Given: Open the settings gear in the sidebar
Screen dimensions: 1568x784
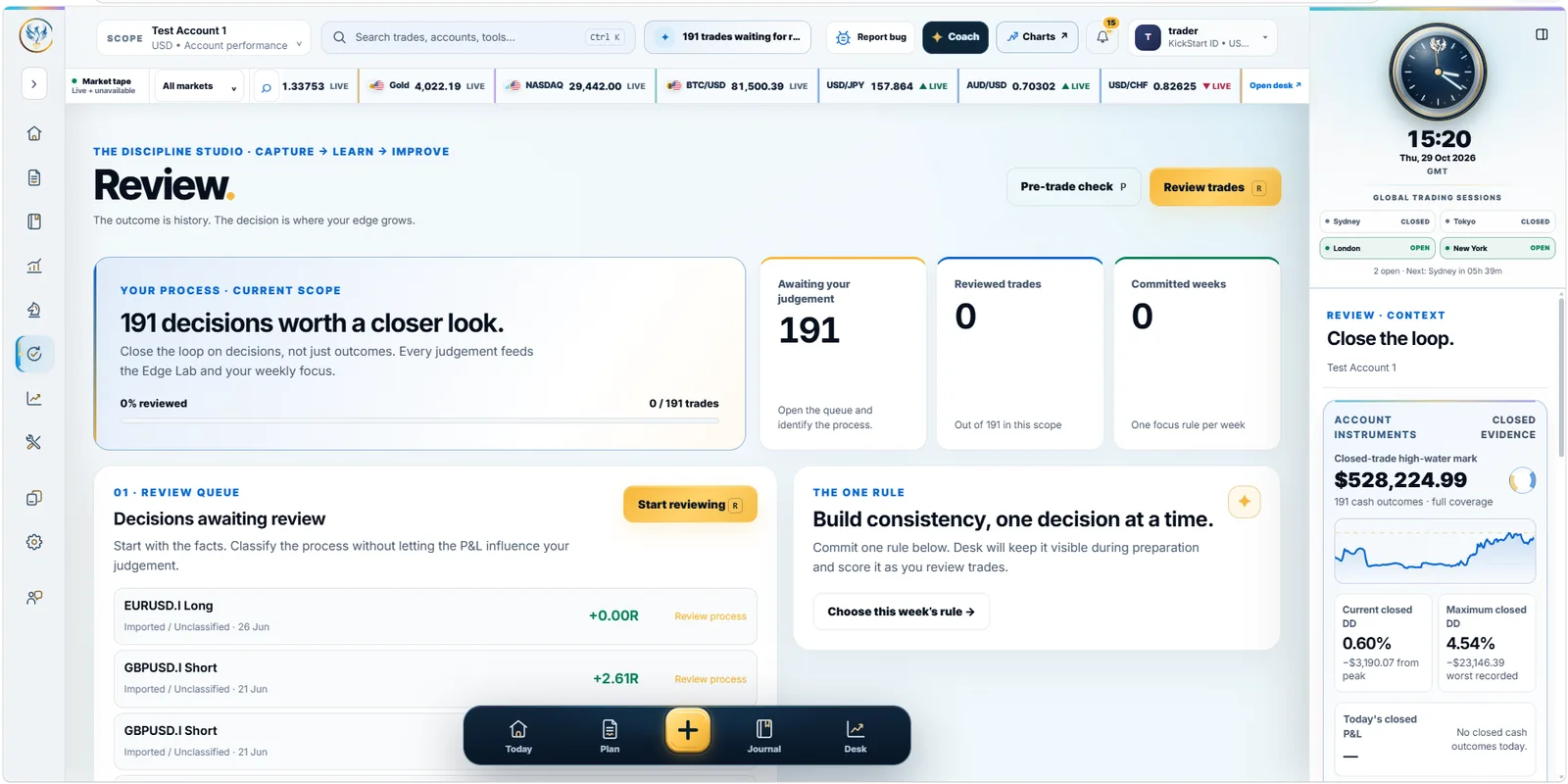Looking at the screenshot, I should pos(34,542).
